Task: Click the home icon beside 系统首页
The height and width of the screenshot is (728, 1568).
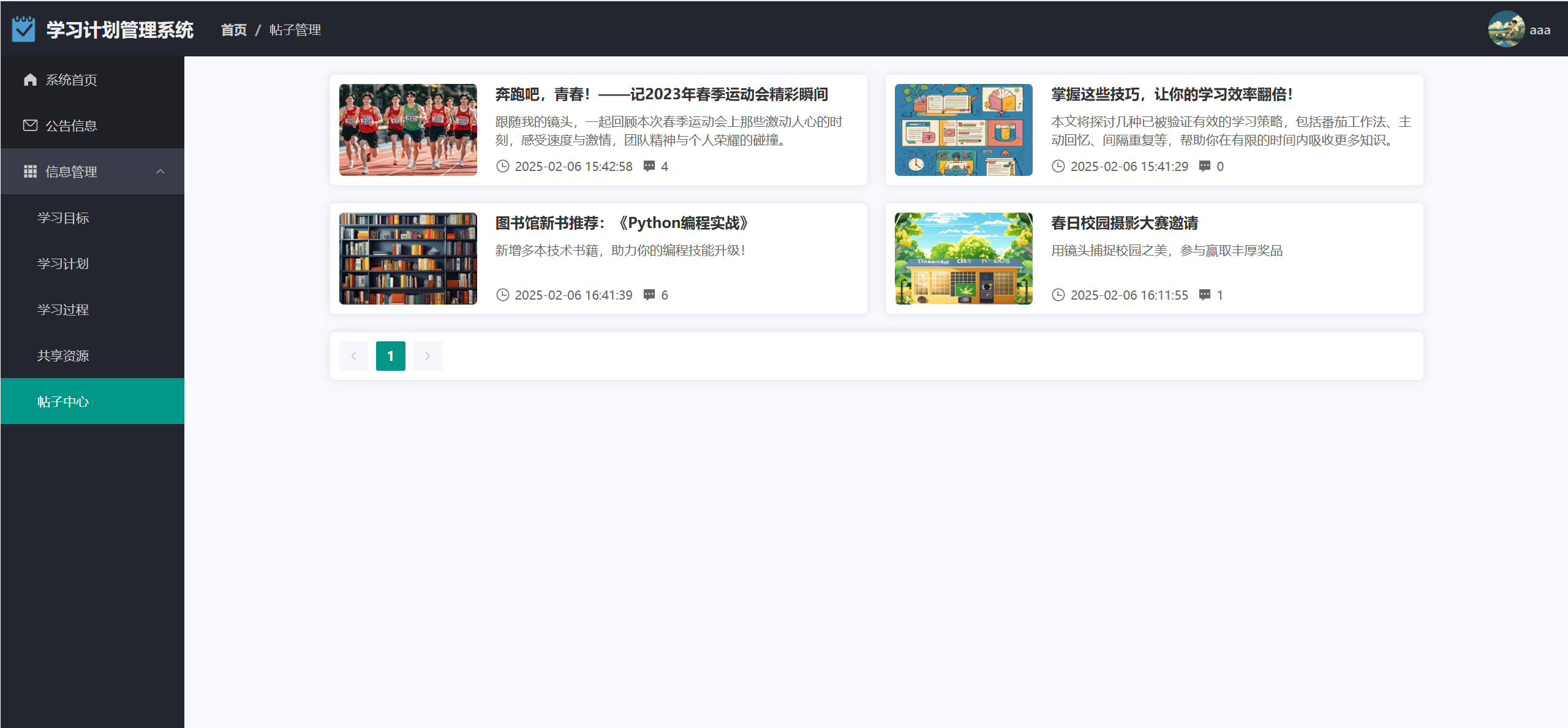Action: tap(30, 80)
